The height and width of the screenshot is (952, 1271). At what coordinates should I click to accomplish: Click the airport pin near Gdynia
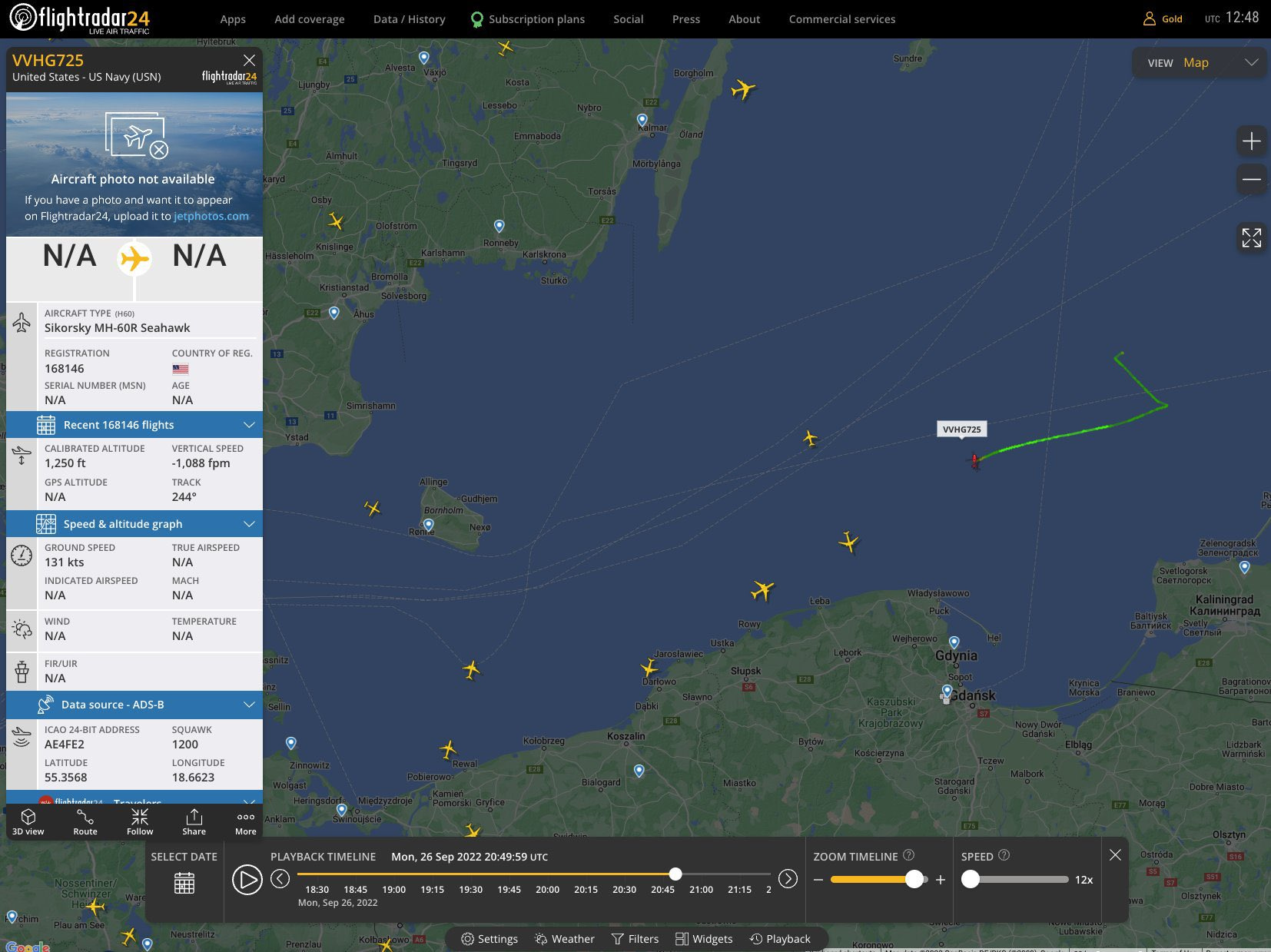954,642
